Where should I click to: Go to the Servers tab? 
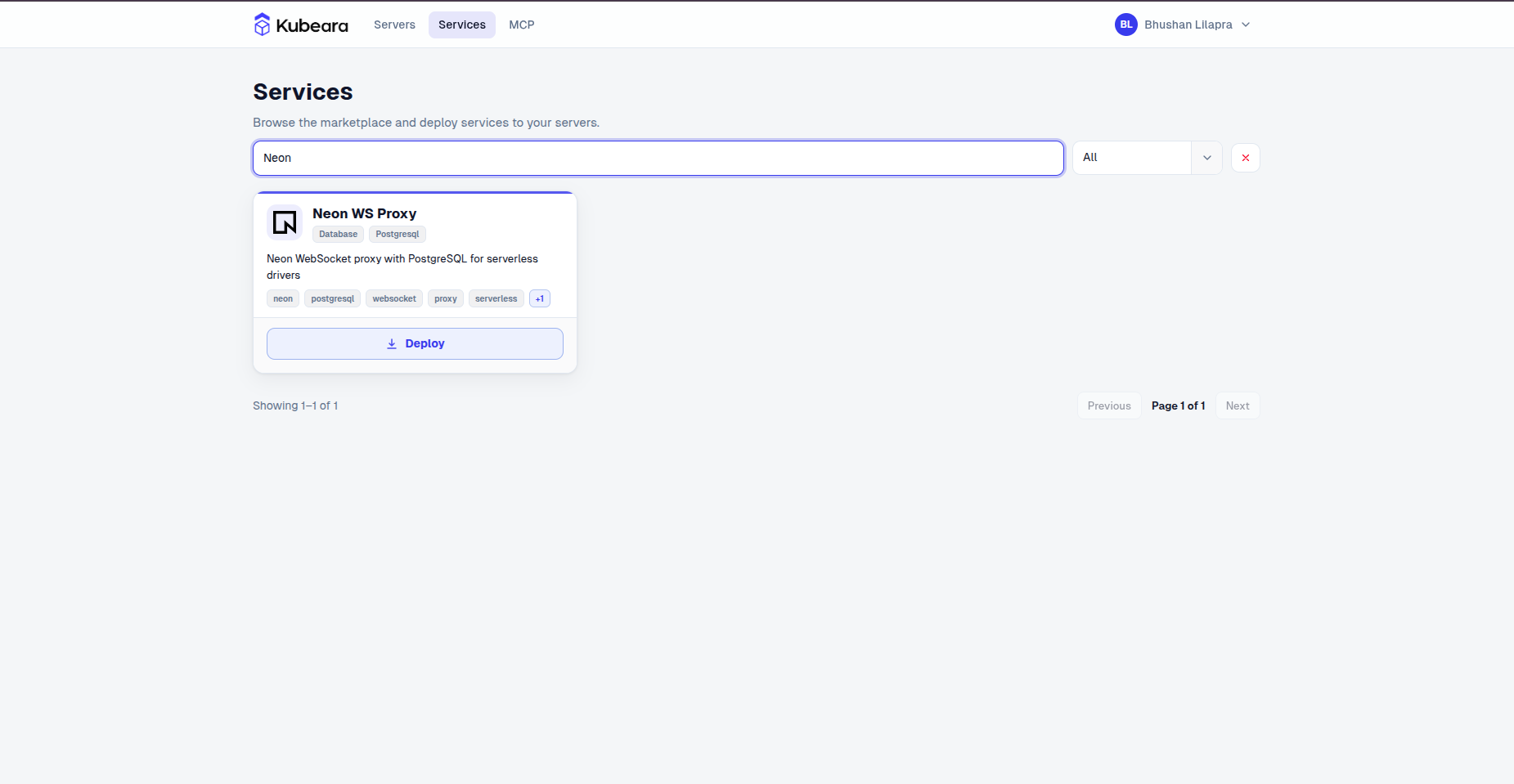(394, 25)
